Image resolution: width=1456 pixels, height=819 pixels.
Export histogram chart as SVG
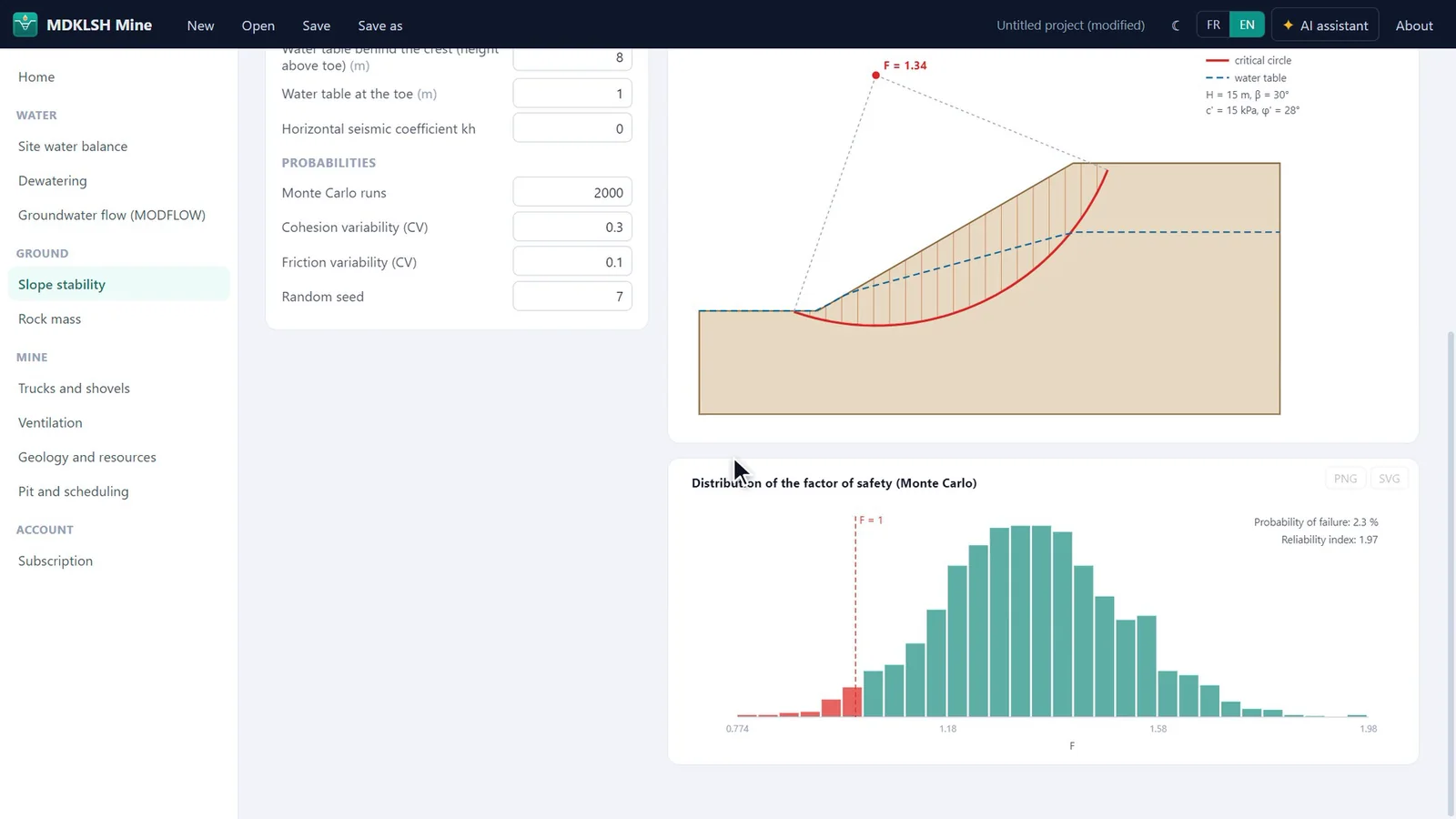point(1389,479)
